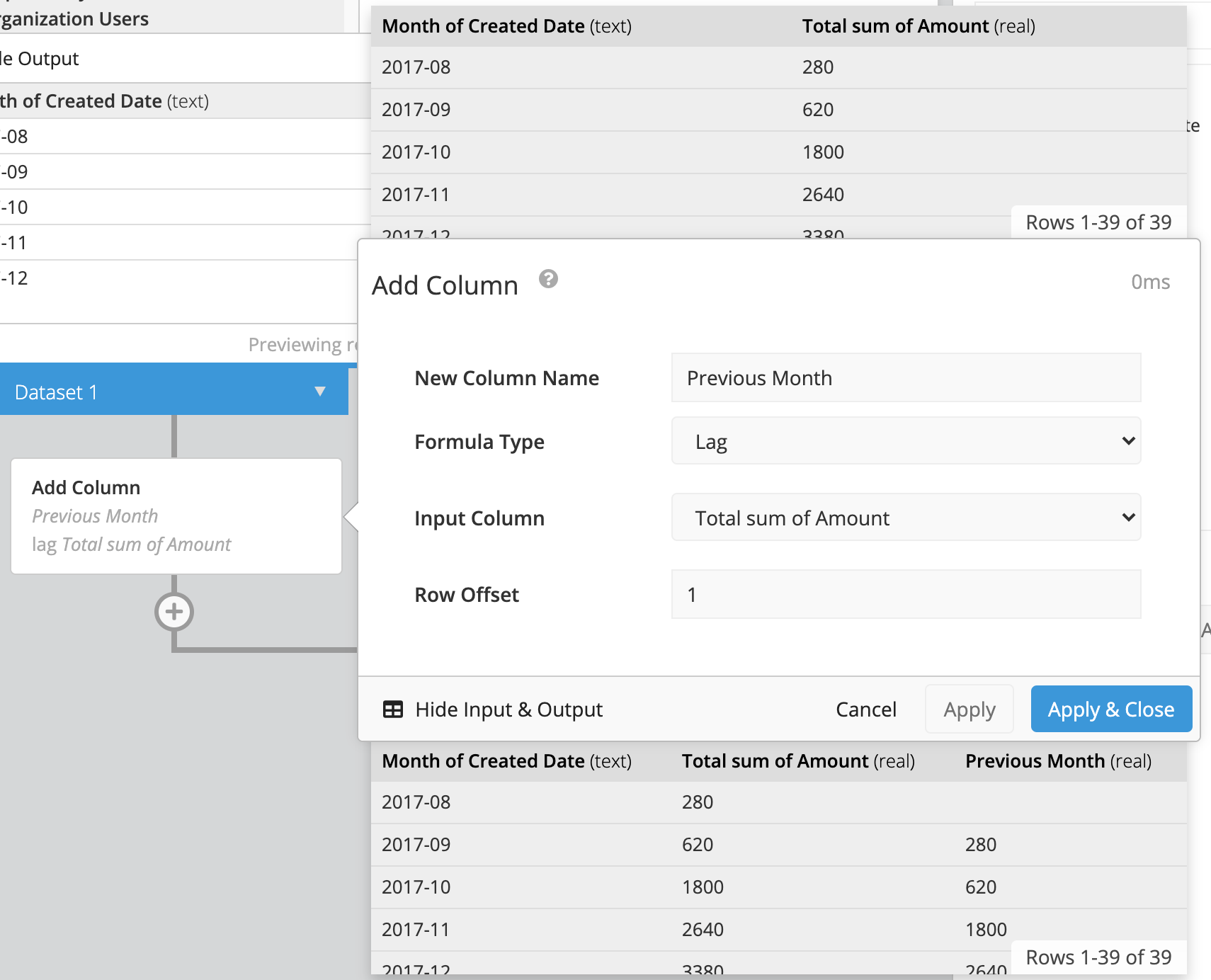Click input table header Total sum of Amount
This screenshot has height=980, width=1211.
click(x=919, y=26)
